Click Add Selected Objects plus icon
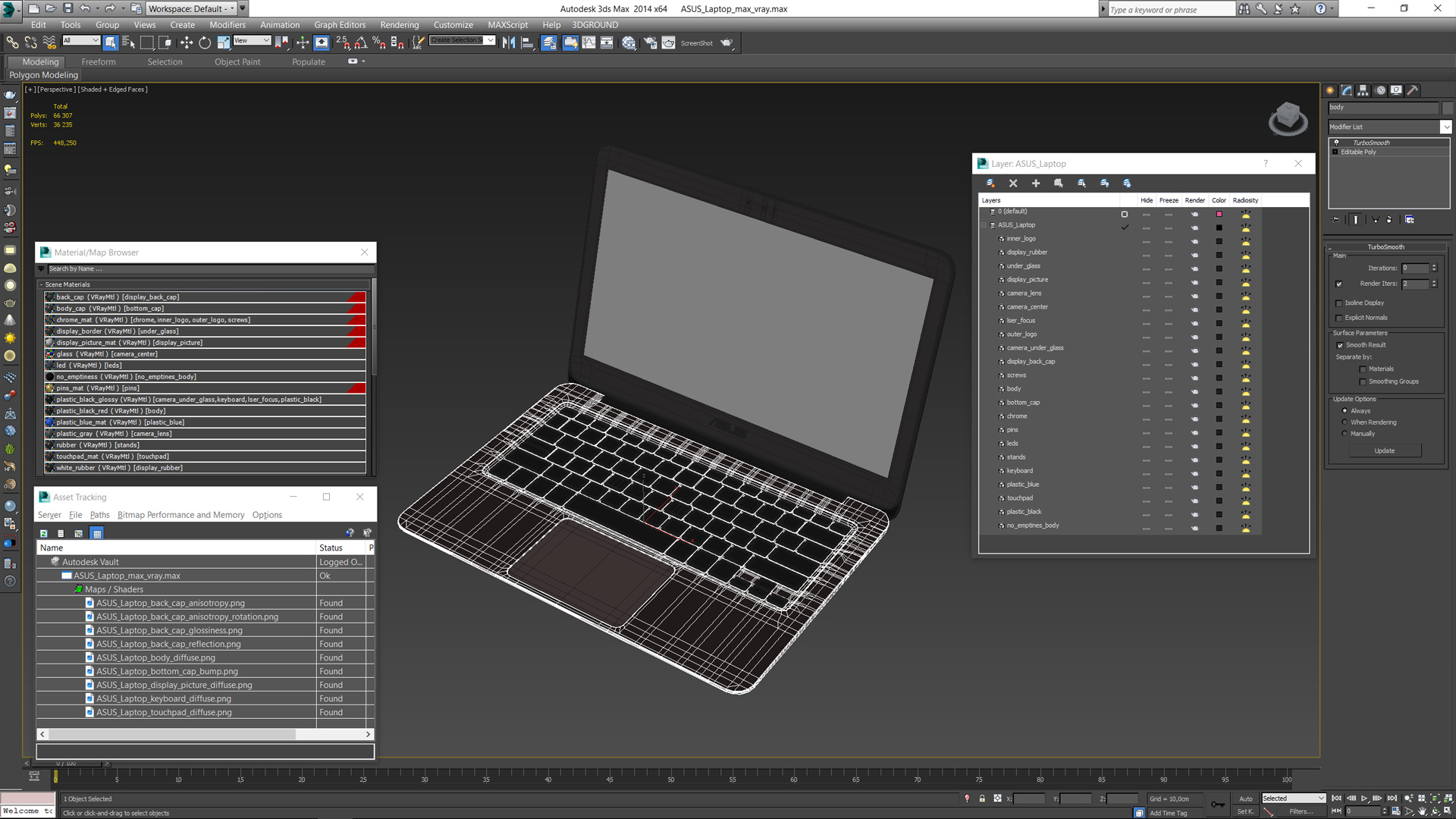This screenshot has height=819, width=1456. [1036, 183]
